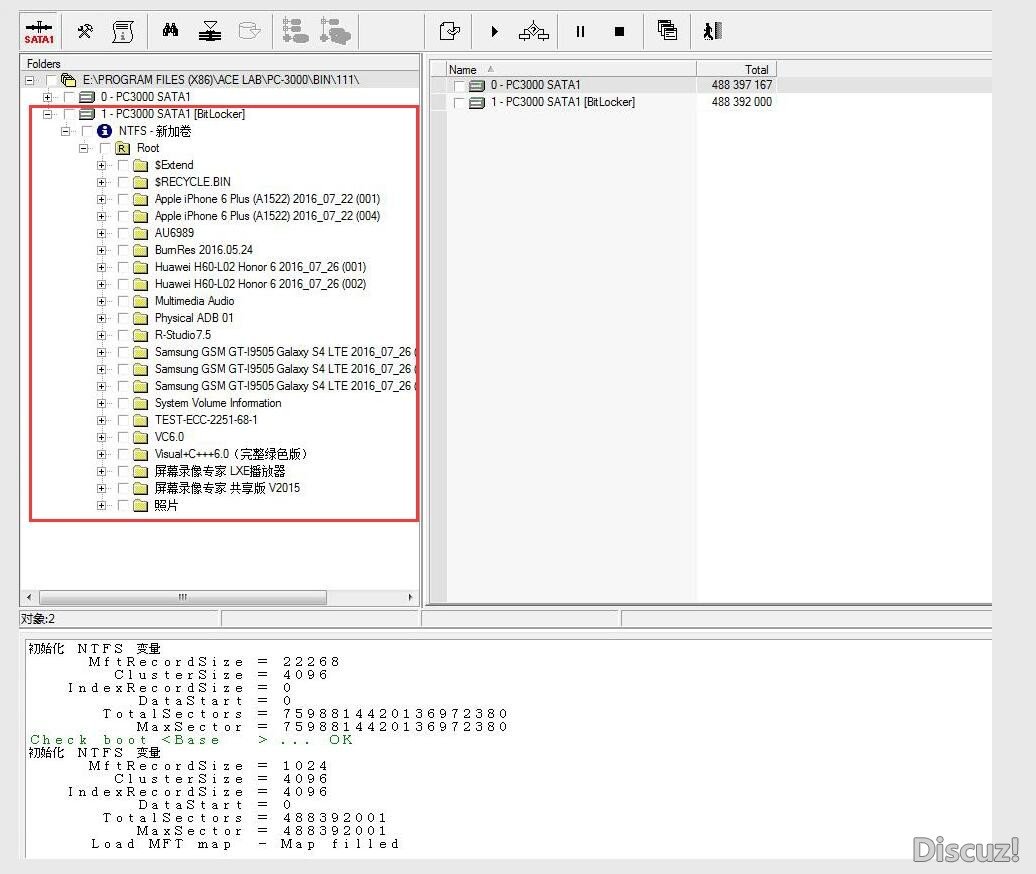
Task: Collapse the Root tree node
Action: click(84, 148)
